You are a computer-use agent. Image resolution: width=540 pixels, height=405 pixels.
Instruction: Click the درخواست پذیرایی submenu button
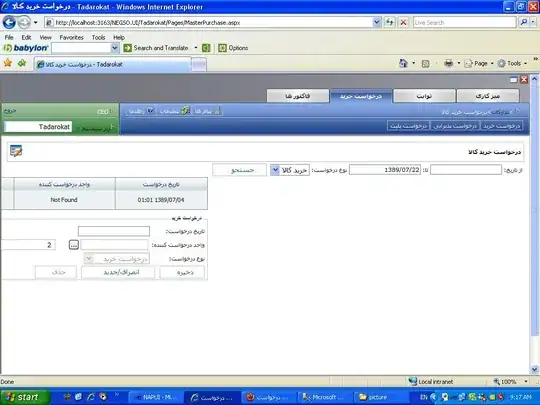pos(455,126)
